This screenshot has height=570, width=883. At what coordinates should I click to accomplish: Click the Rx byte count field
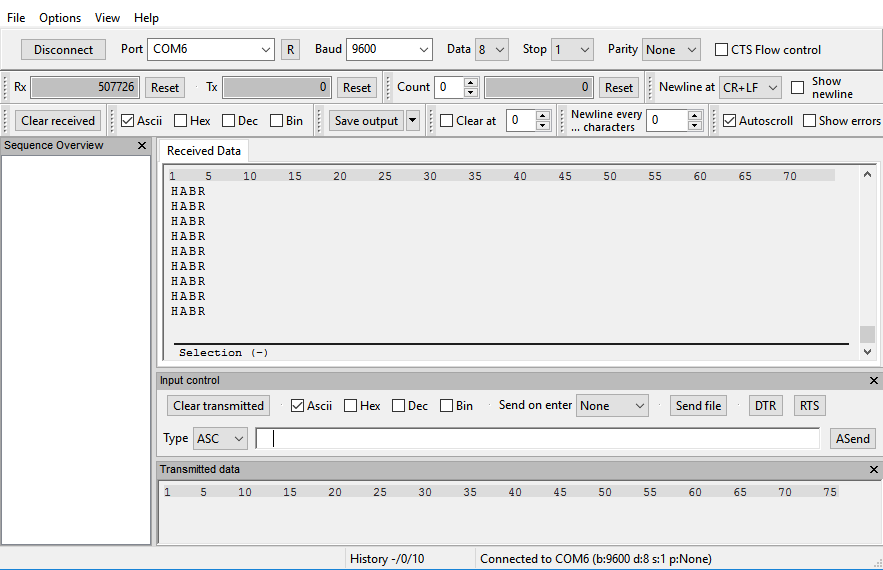(84, 87)
